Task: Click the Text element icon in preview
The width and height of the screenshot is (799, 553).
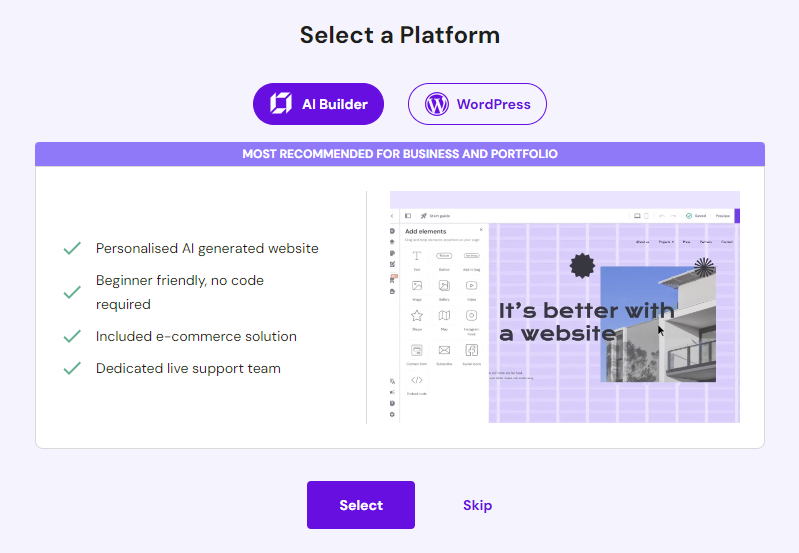Action: pos(417,256)
